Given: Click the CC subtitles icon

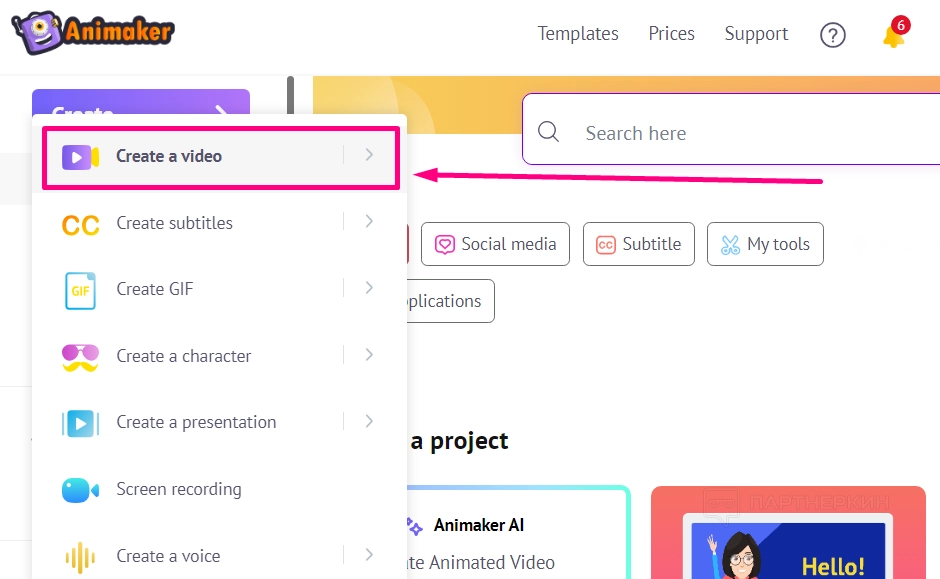Looking at the screenshot, I should (x=80, y=224).
